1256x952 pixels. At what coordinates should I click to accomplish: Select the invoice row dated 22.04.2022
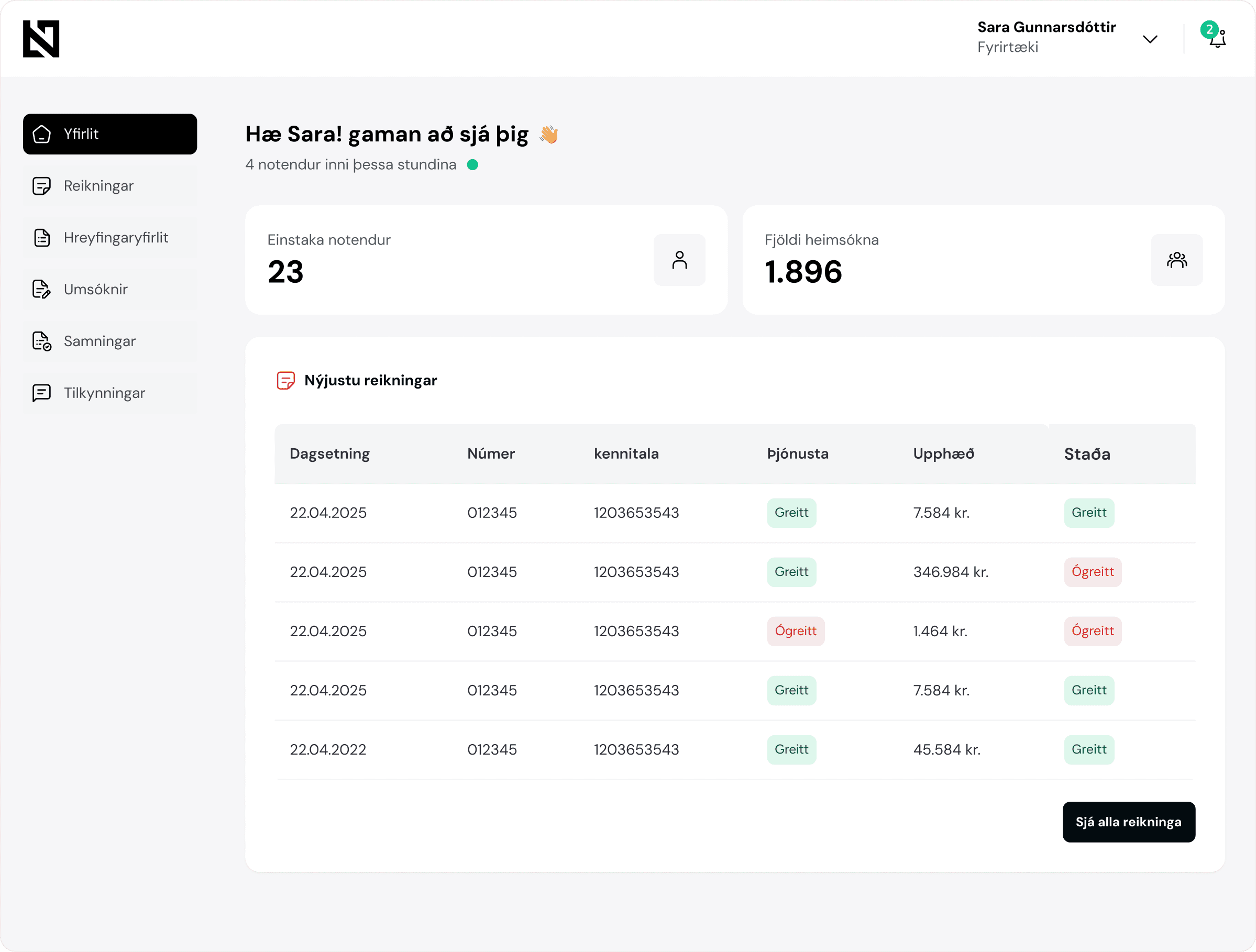[x=328, y=749]
